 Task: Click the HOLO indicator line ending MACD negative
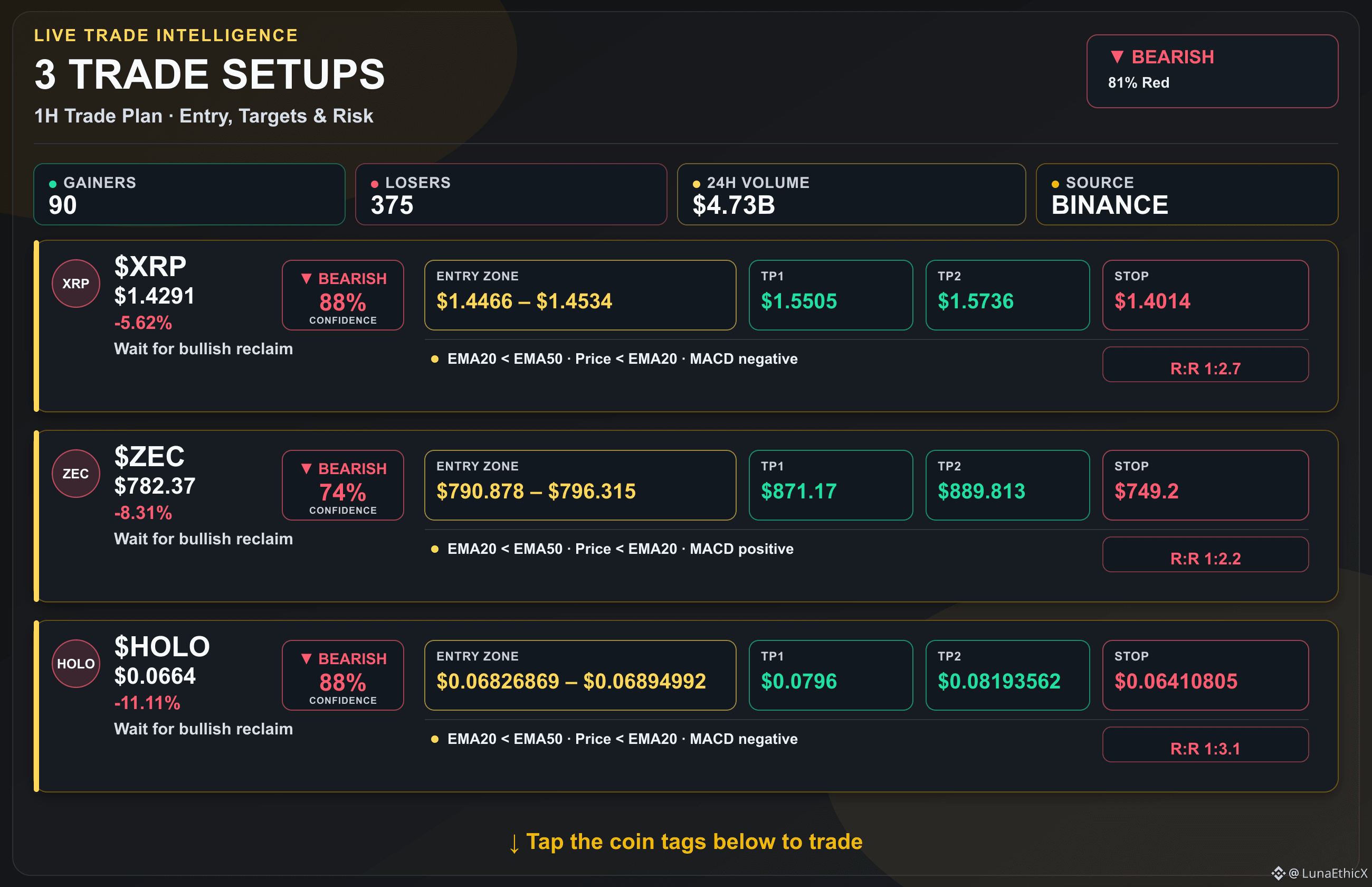pos(615,739)
